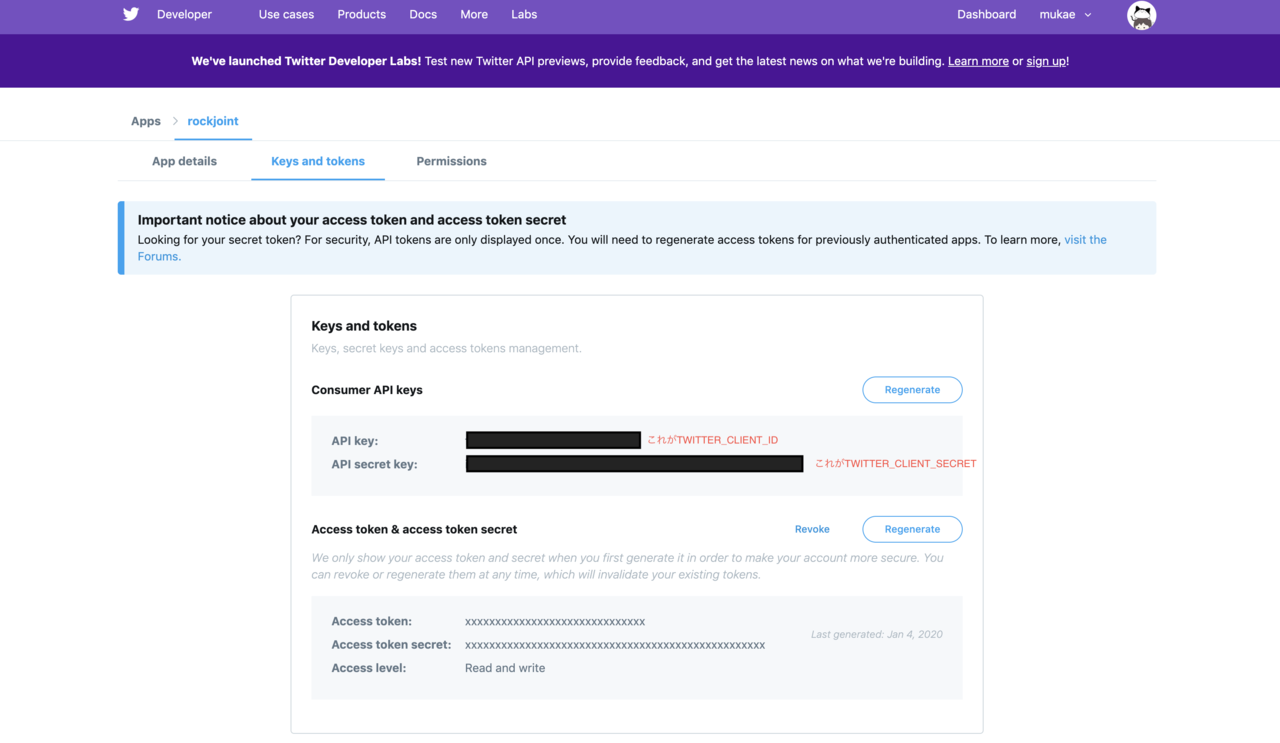The image size is (1280, 743).
Task: Regenerate the access token and secret
Action: coord(912,529)
